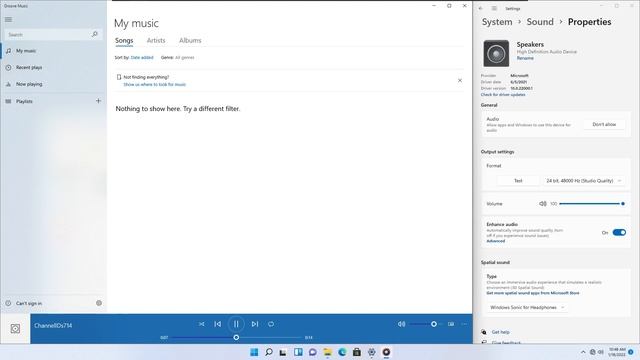Open Widgets from taskbar
Image resolution: width=640 pixels, height=360 pixels.
click(x=298, y=352)
